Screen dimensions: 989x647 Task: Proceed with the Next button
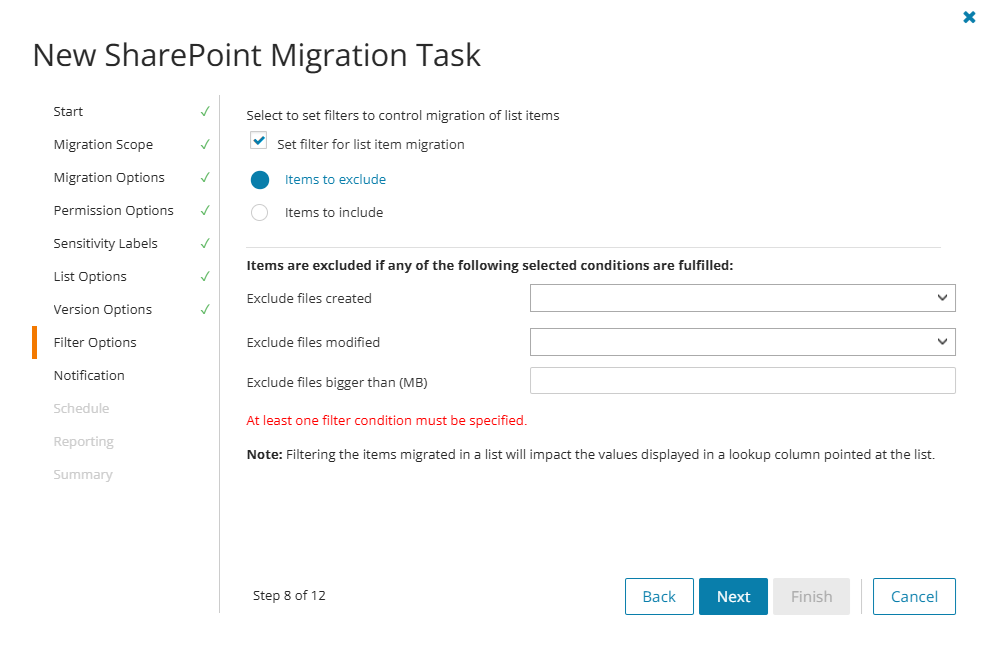tap(733, 596)
